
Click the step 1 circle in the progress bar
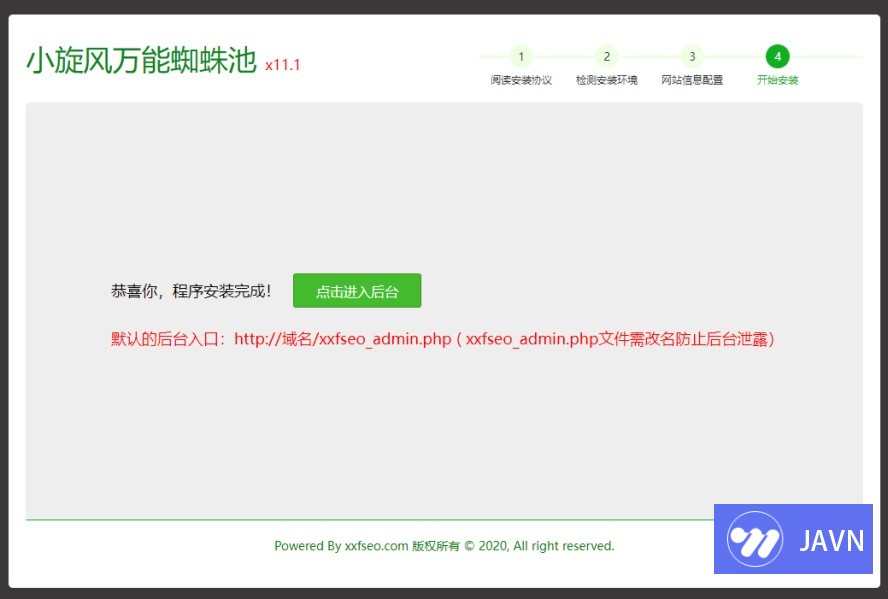coord(520,56)
